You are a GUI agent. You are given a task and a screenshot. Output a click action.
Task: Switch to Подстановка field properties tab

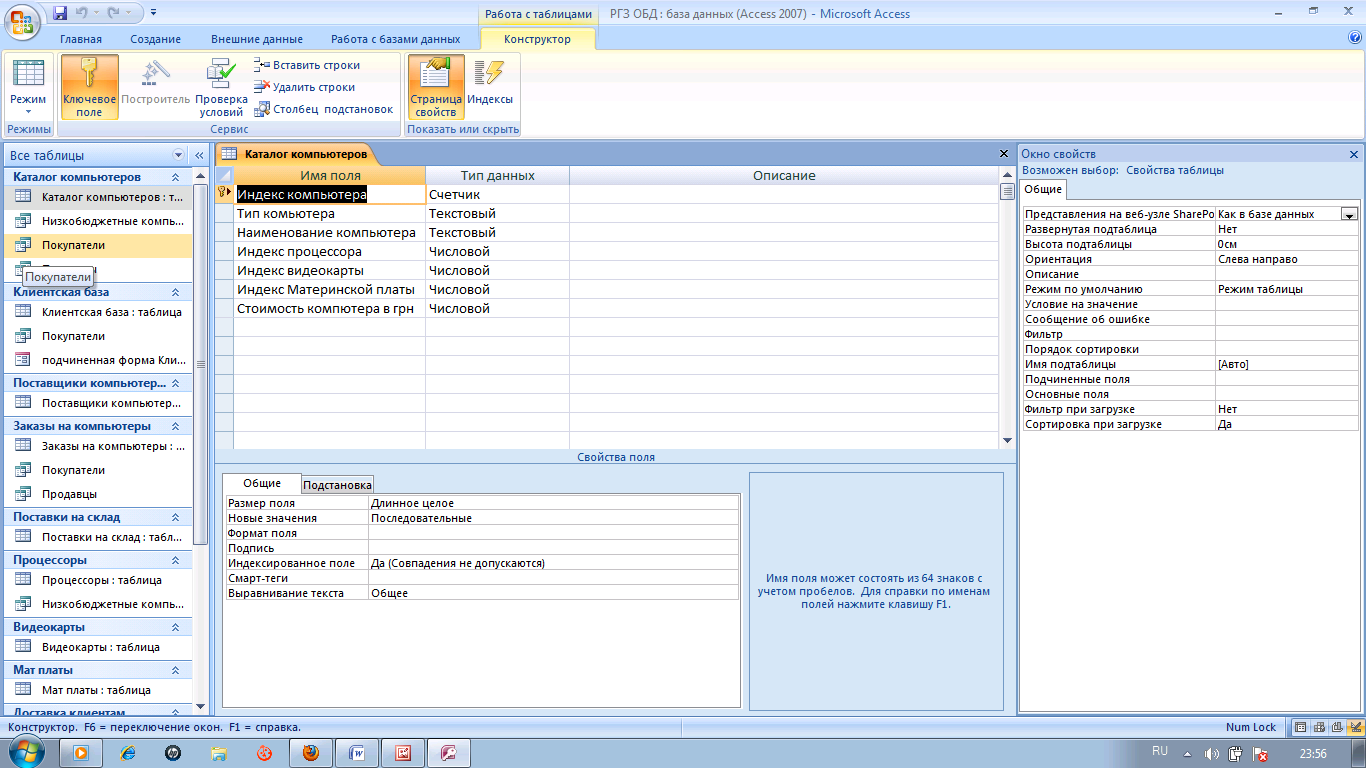coord(338,484)
